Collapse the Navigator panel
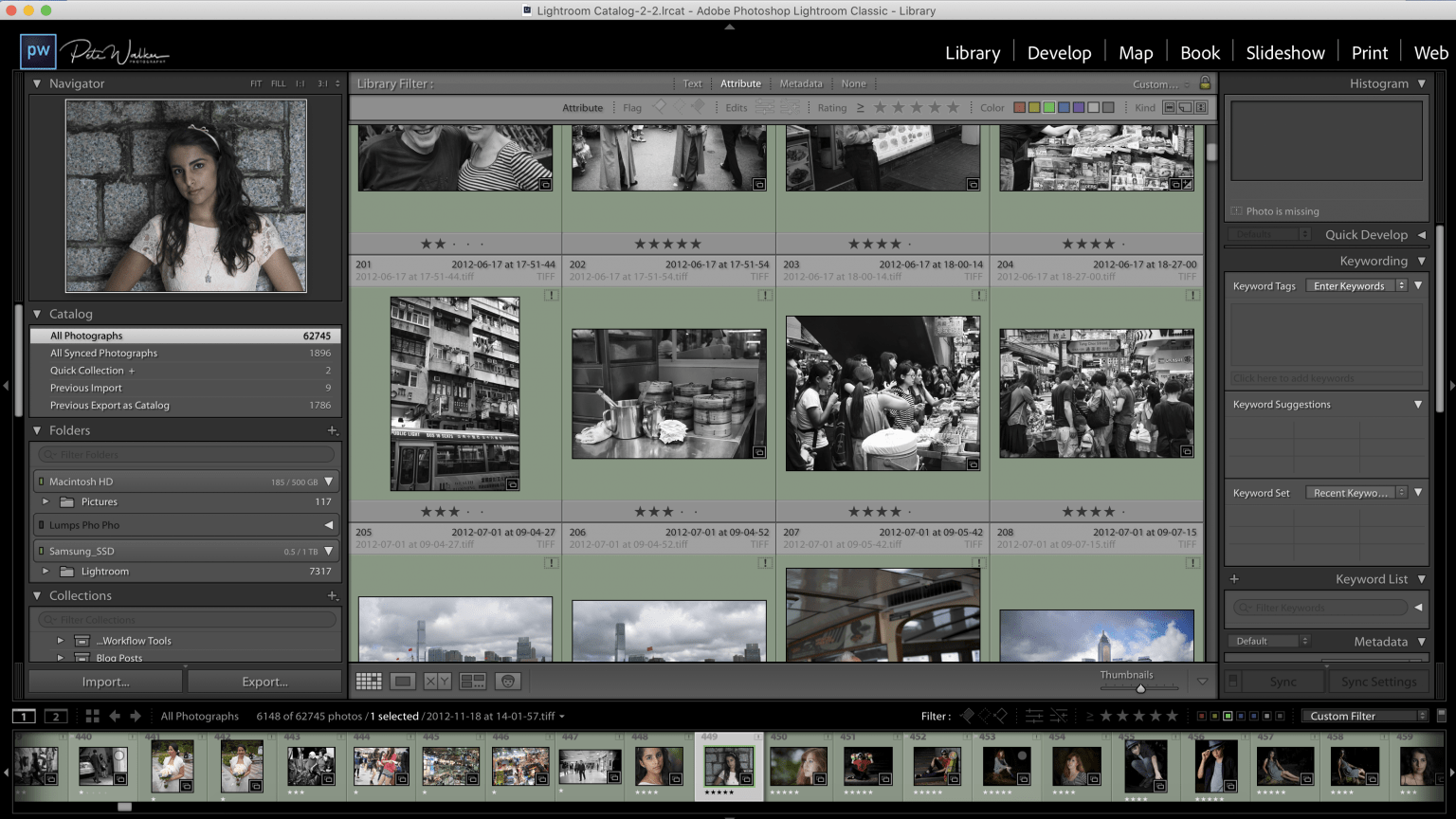The width and height of the screenshot is (1456, 819). (36, 83)
